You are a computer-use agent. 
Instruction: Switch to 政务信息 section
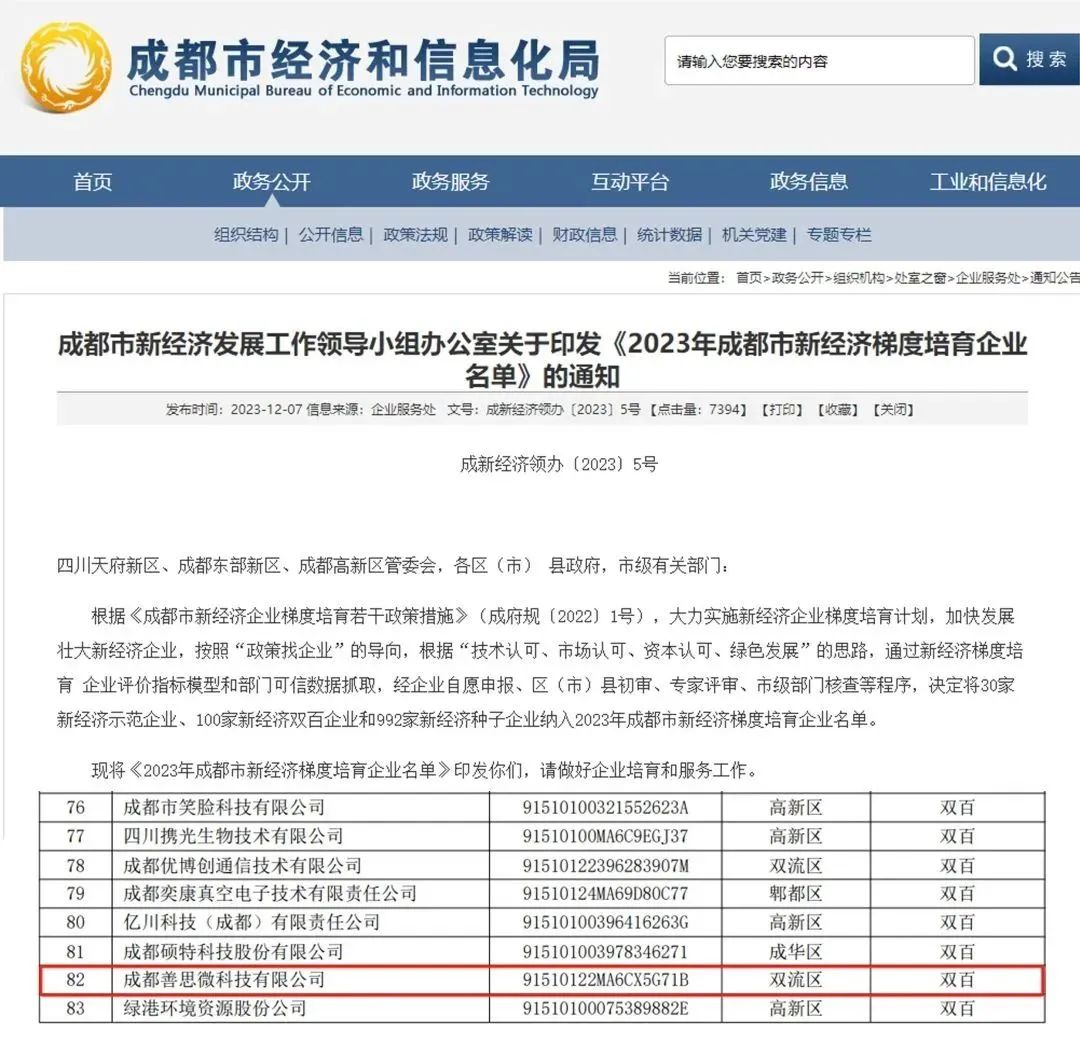(x=808, y=182)
